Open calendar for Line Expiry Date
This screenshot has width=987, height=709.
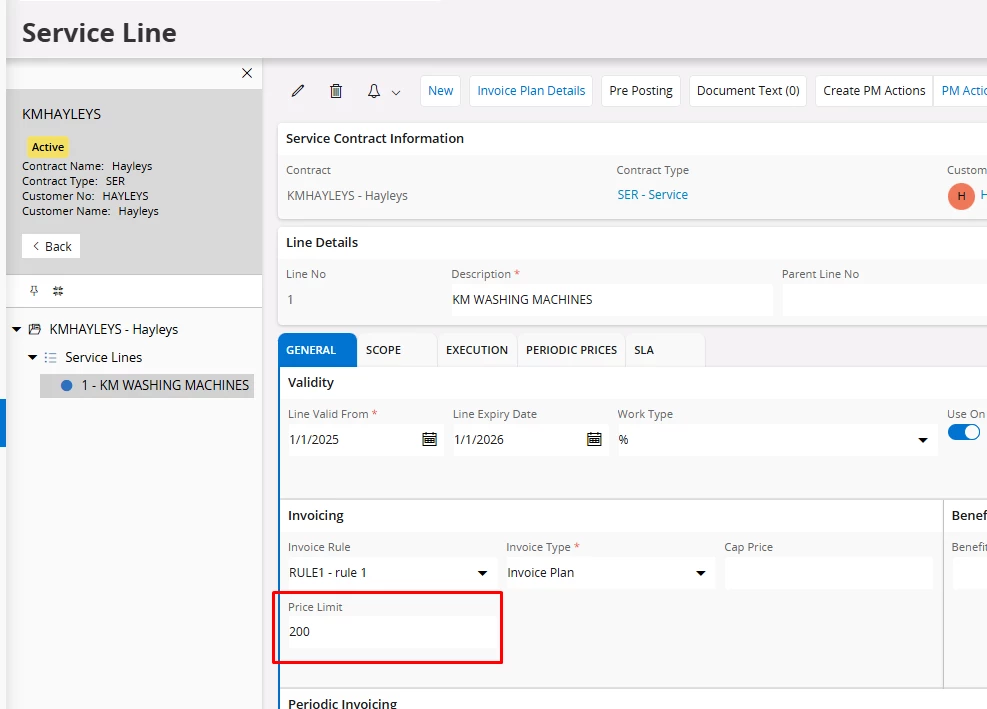pyautogui.click(x=594, y=439)
